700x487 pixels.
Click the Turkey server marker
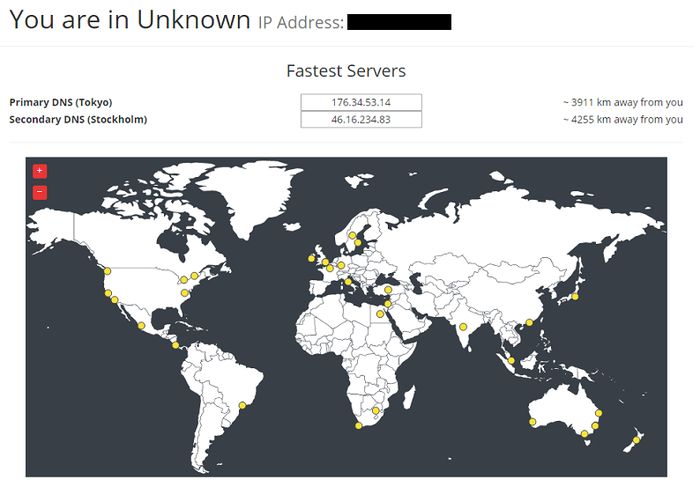388,290
